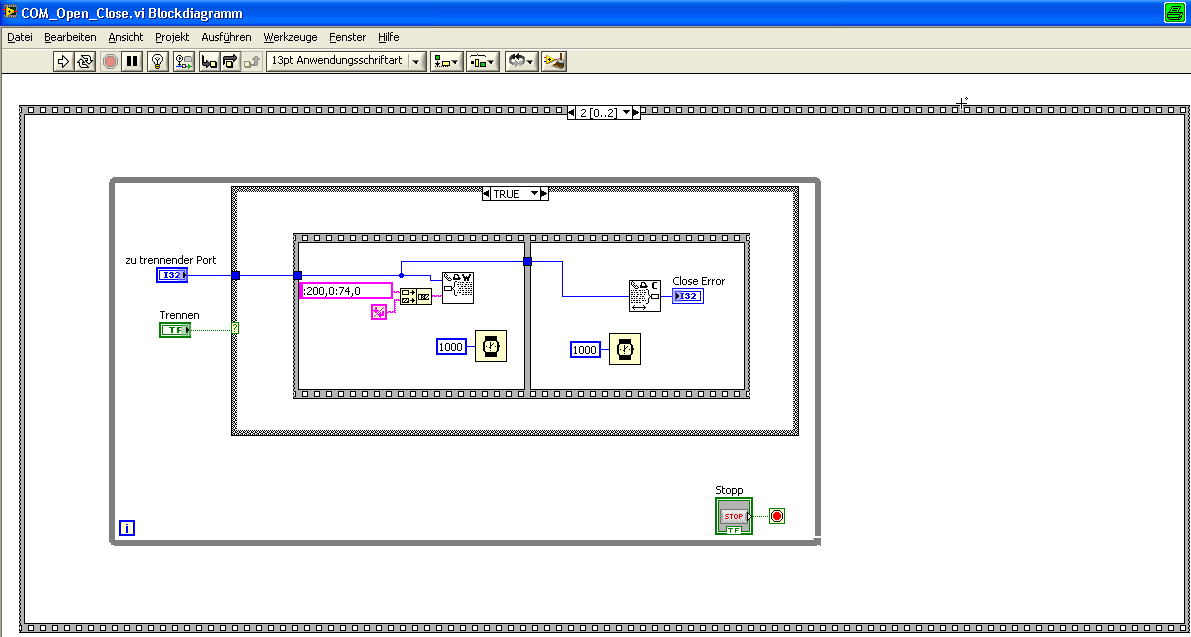The height and width of the screenshot is (637, 1191).
Task: Open Fenster menu
Action: tap(347, 36)
